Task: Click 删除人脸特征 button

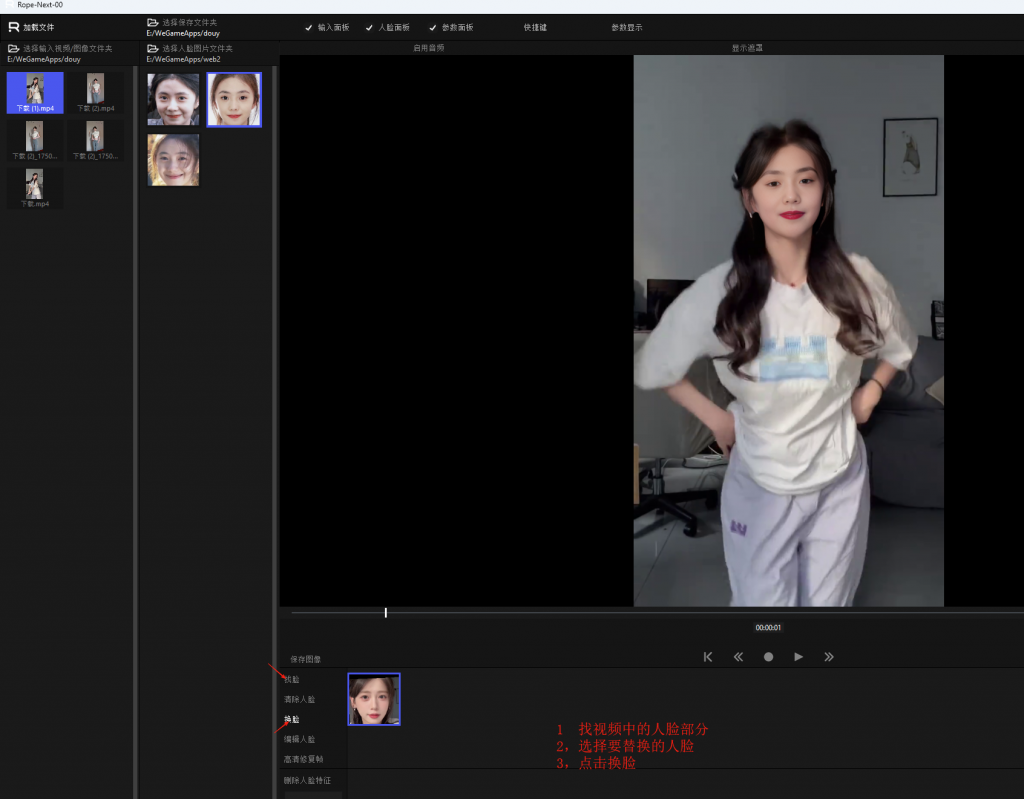Action: tap(307, 780)
